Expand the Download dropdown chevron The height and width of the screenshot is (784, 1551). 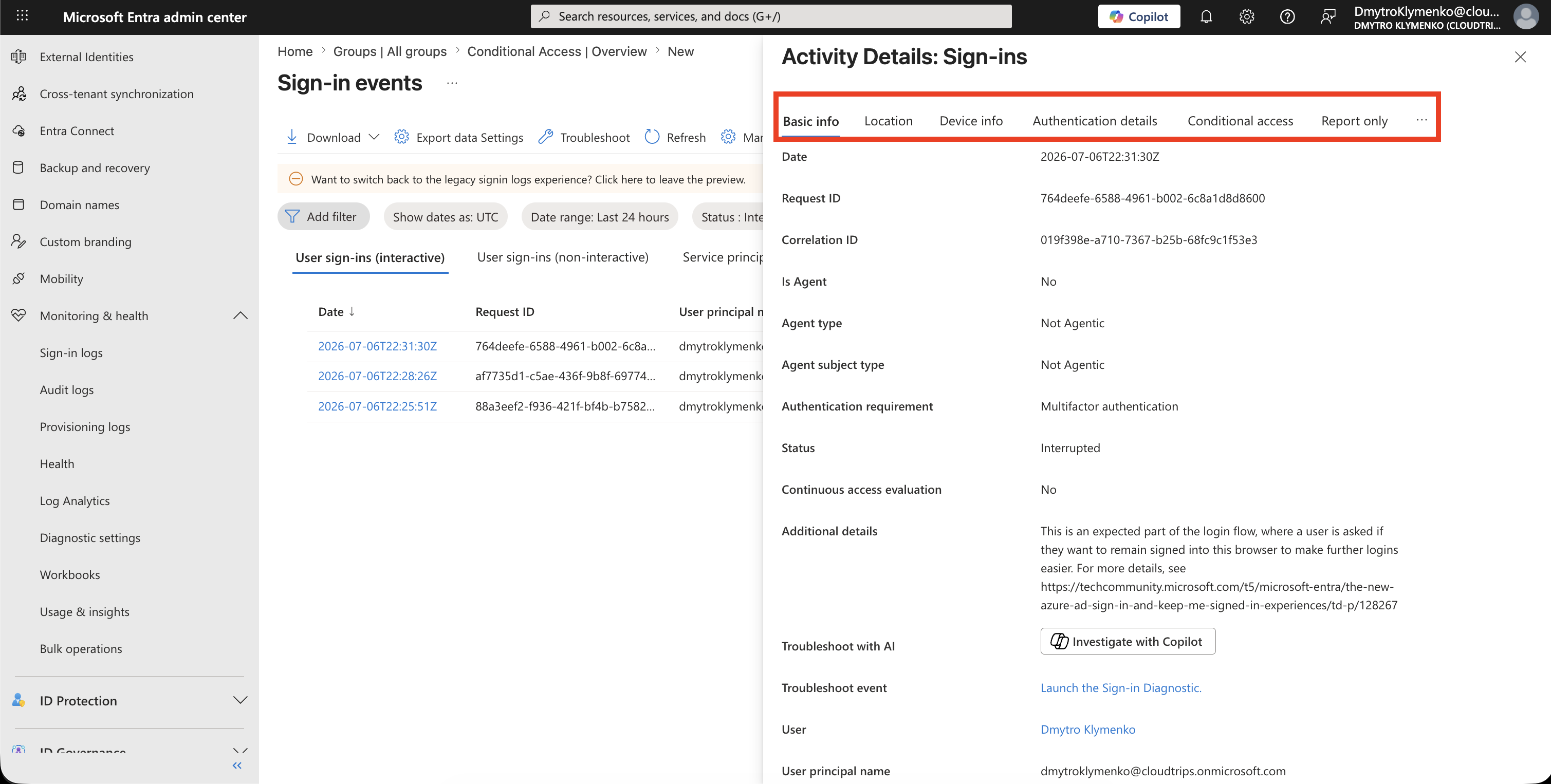click(374, 137)
